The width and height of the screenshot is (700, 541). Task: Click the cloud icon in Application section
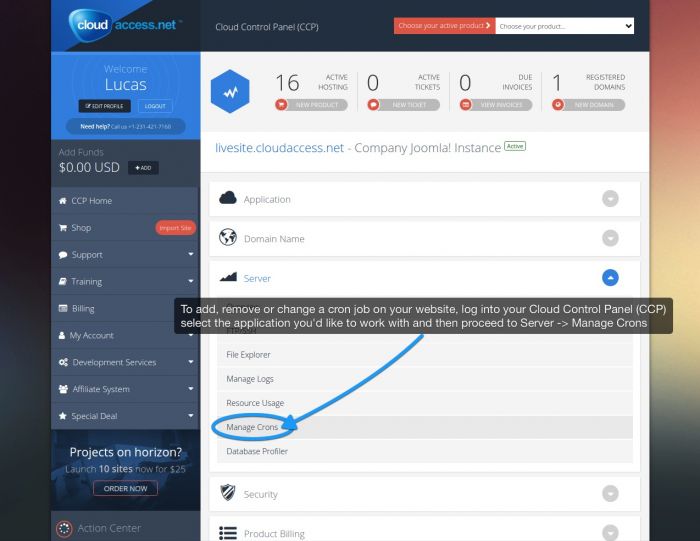pos(228,198)
